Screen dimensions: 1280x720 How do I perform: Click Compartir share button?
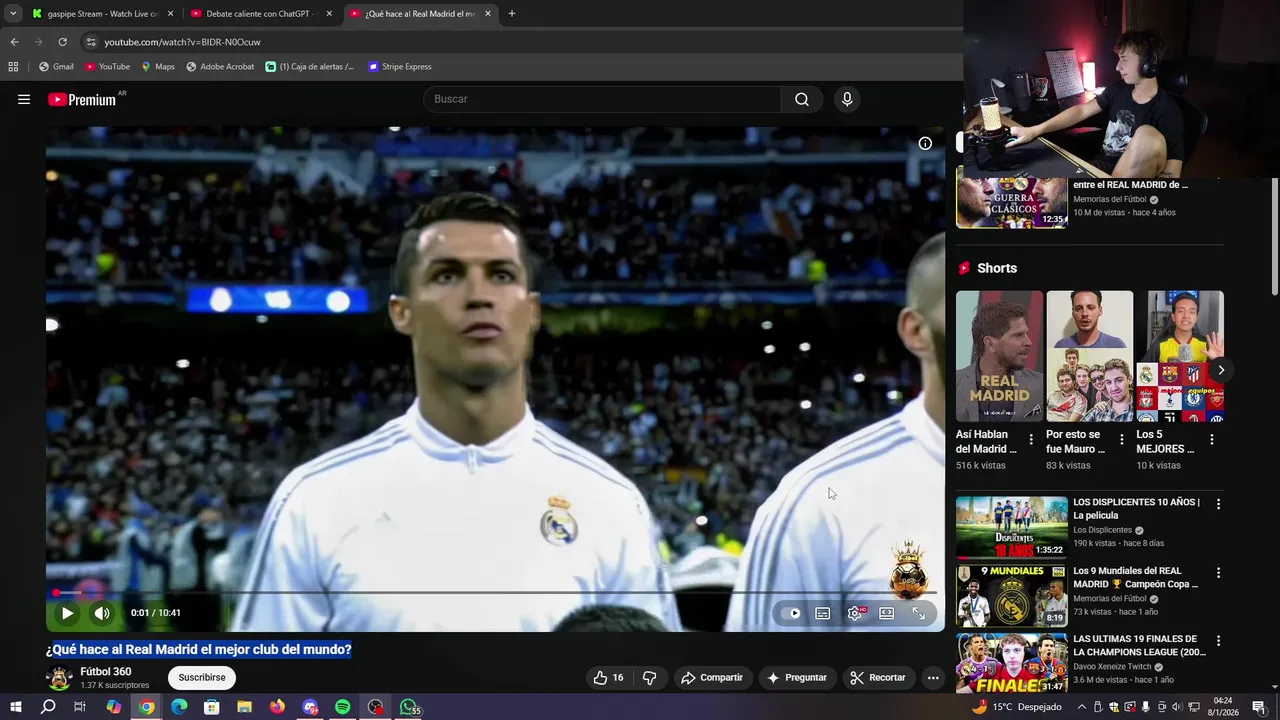pyautogui.click(x=712, y=677)
